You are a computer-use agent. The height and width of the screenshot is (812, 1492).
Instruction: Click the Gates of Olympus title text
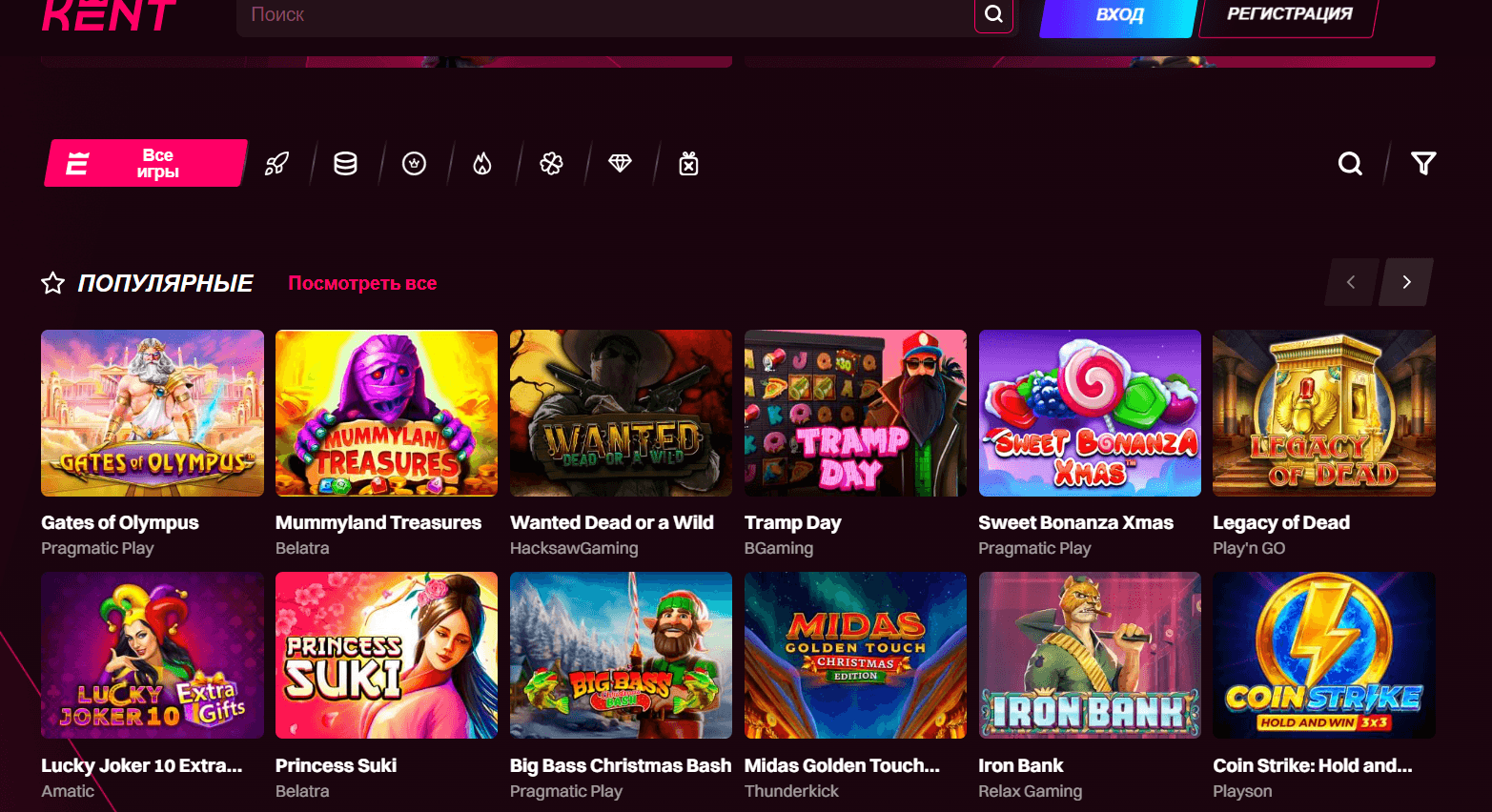120,522
